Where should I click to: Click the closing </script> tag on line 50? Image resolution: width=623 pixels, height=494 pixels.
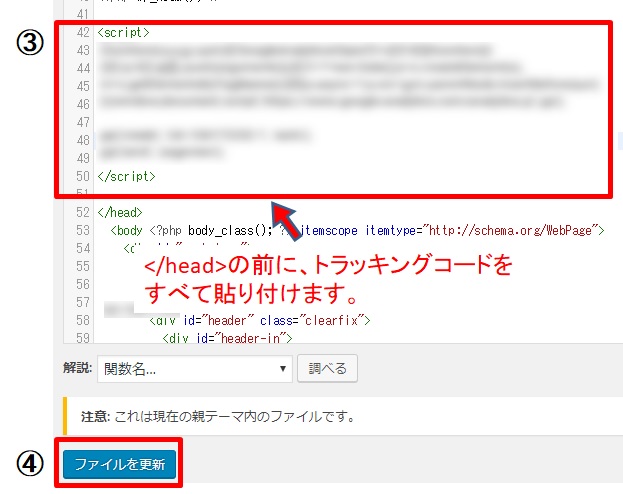click(x=127, y=176)
